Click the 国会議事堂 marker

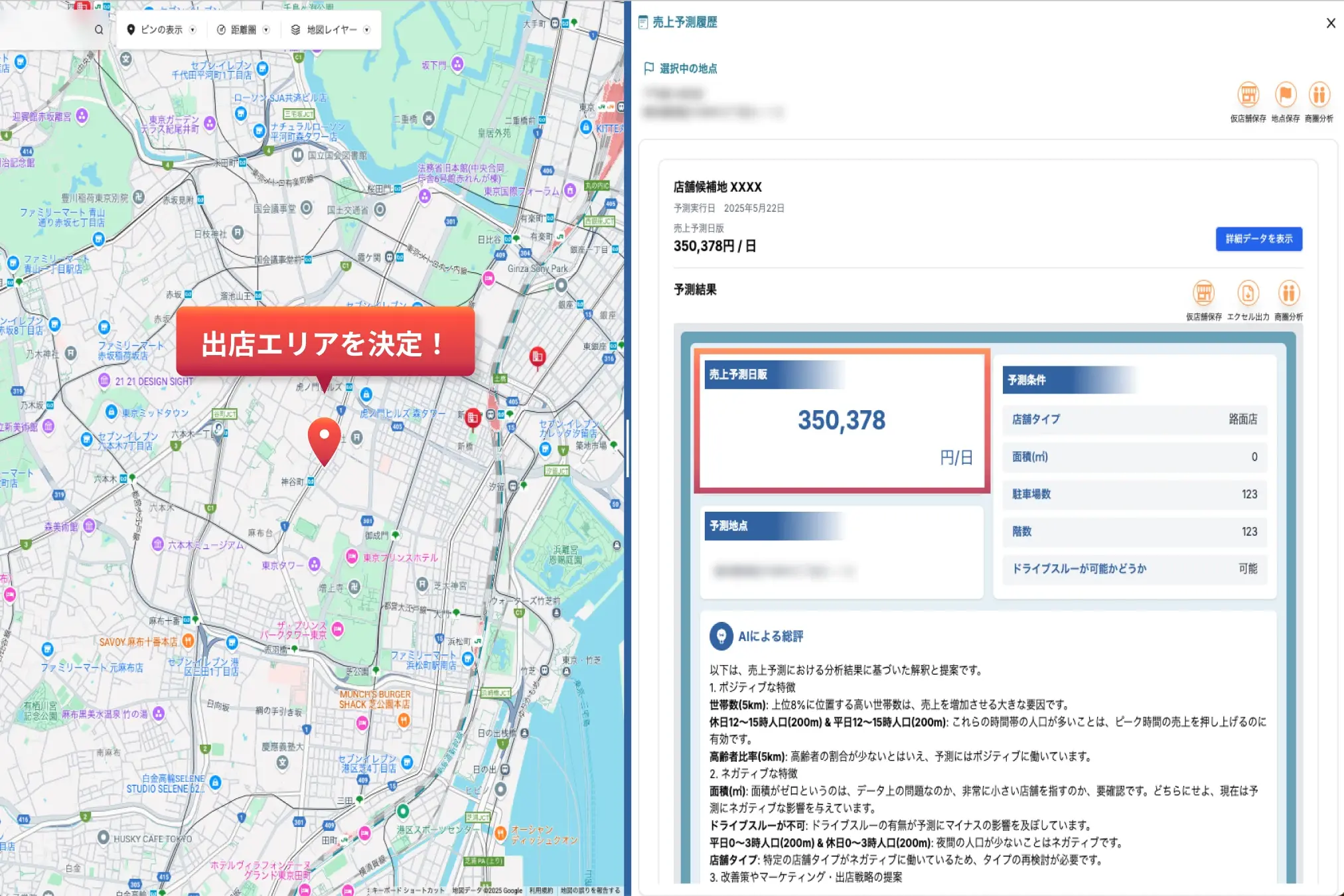click(306, 208)
